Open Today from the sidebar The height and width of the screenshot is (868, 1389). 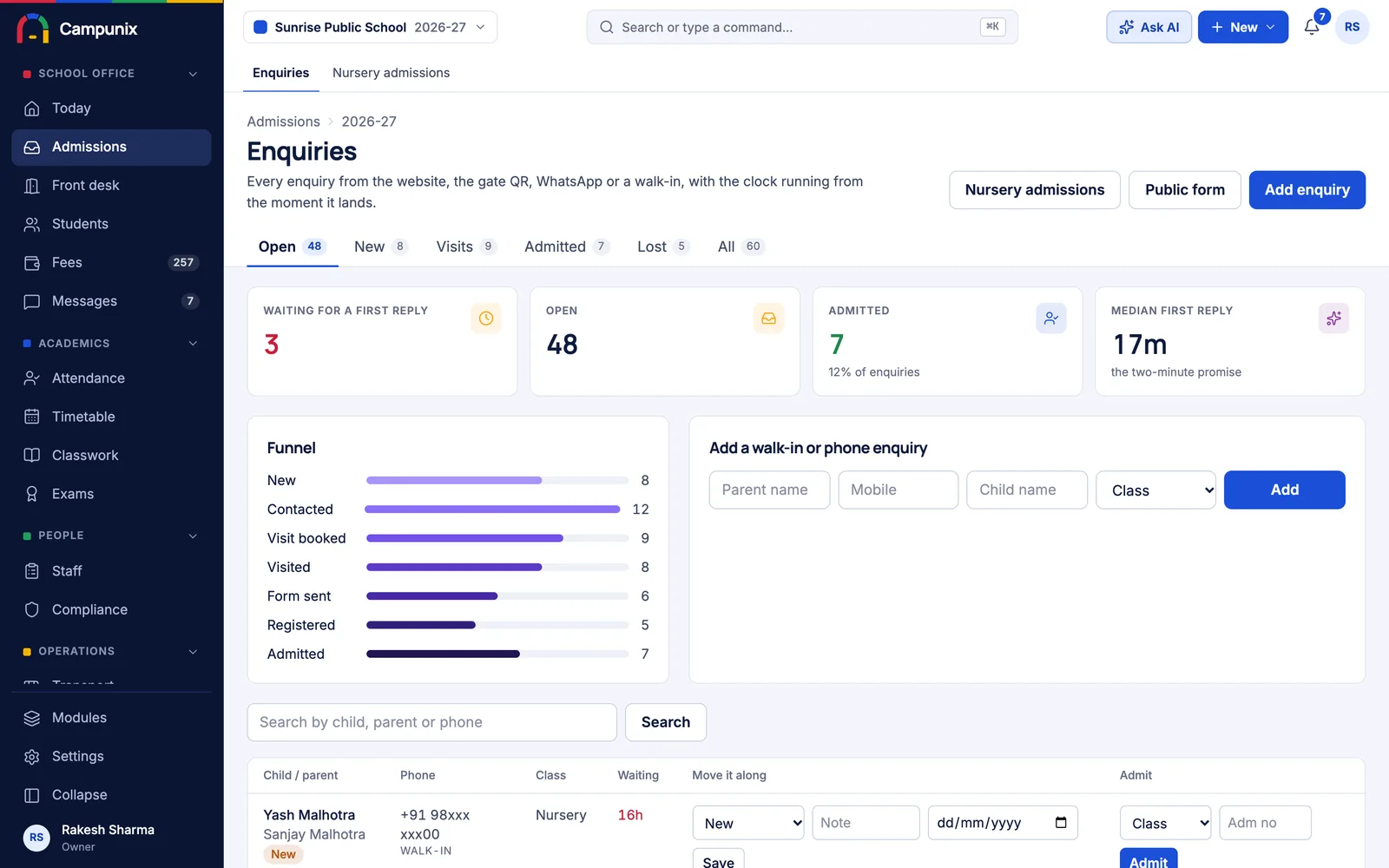click(x=111, y=108)
